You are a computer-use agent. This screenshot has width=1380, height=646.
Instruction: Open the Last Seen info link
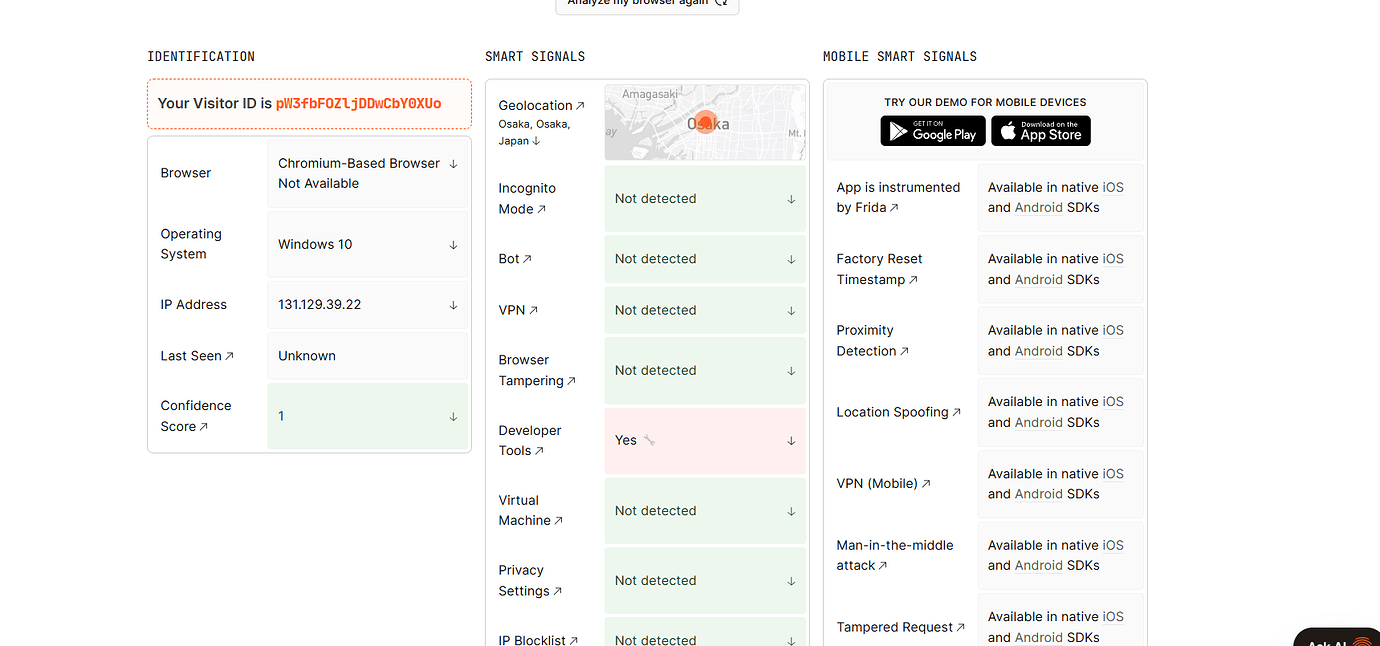[x=197, y=356]
